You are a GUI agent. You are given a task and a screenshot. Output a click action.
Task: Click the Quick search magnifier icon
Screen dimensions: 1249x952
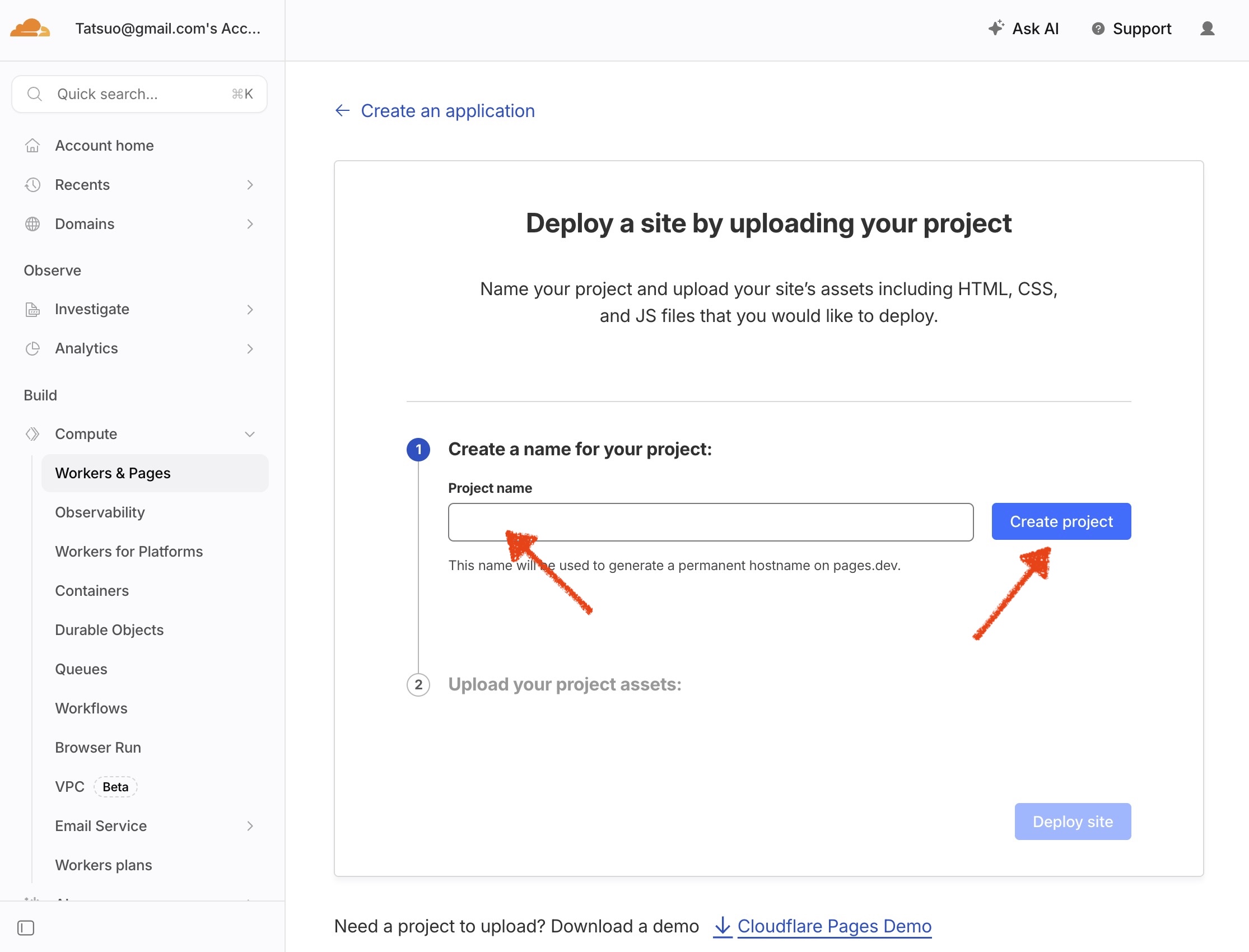click(x=35, y=94)
